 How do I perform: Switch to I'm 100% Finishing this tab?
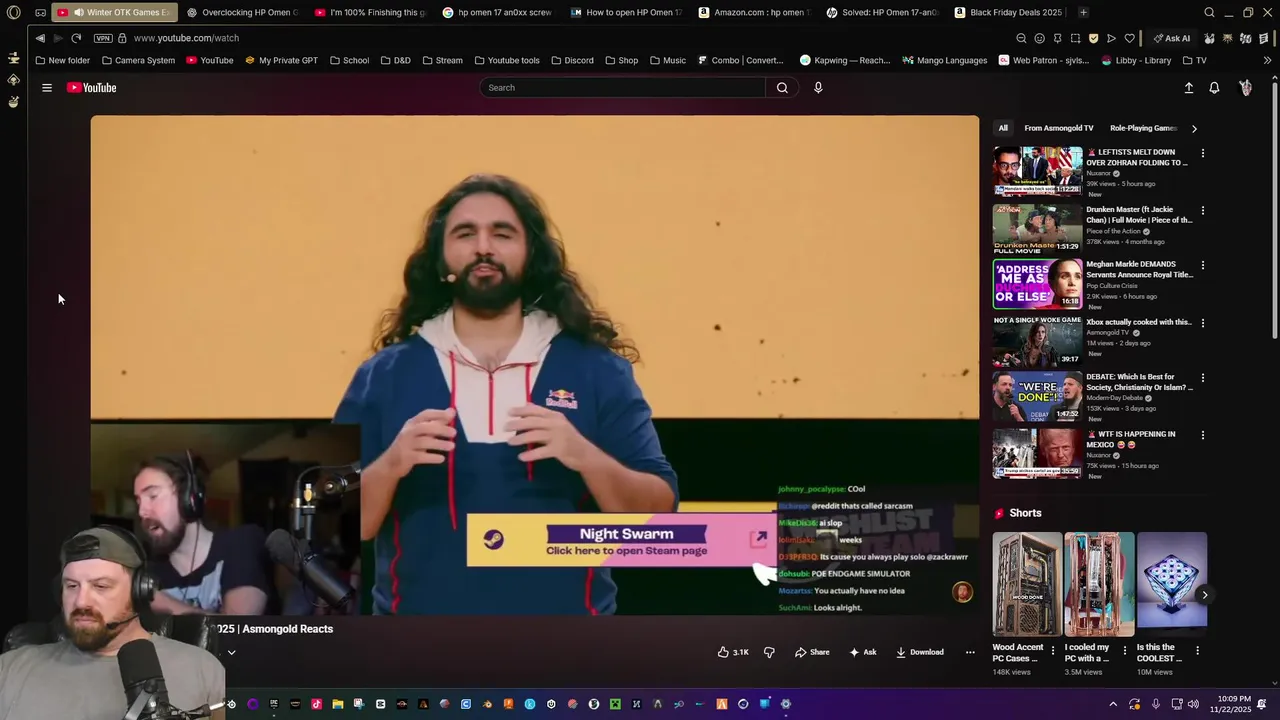(370, 13)
